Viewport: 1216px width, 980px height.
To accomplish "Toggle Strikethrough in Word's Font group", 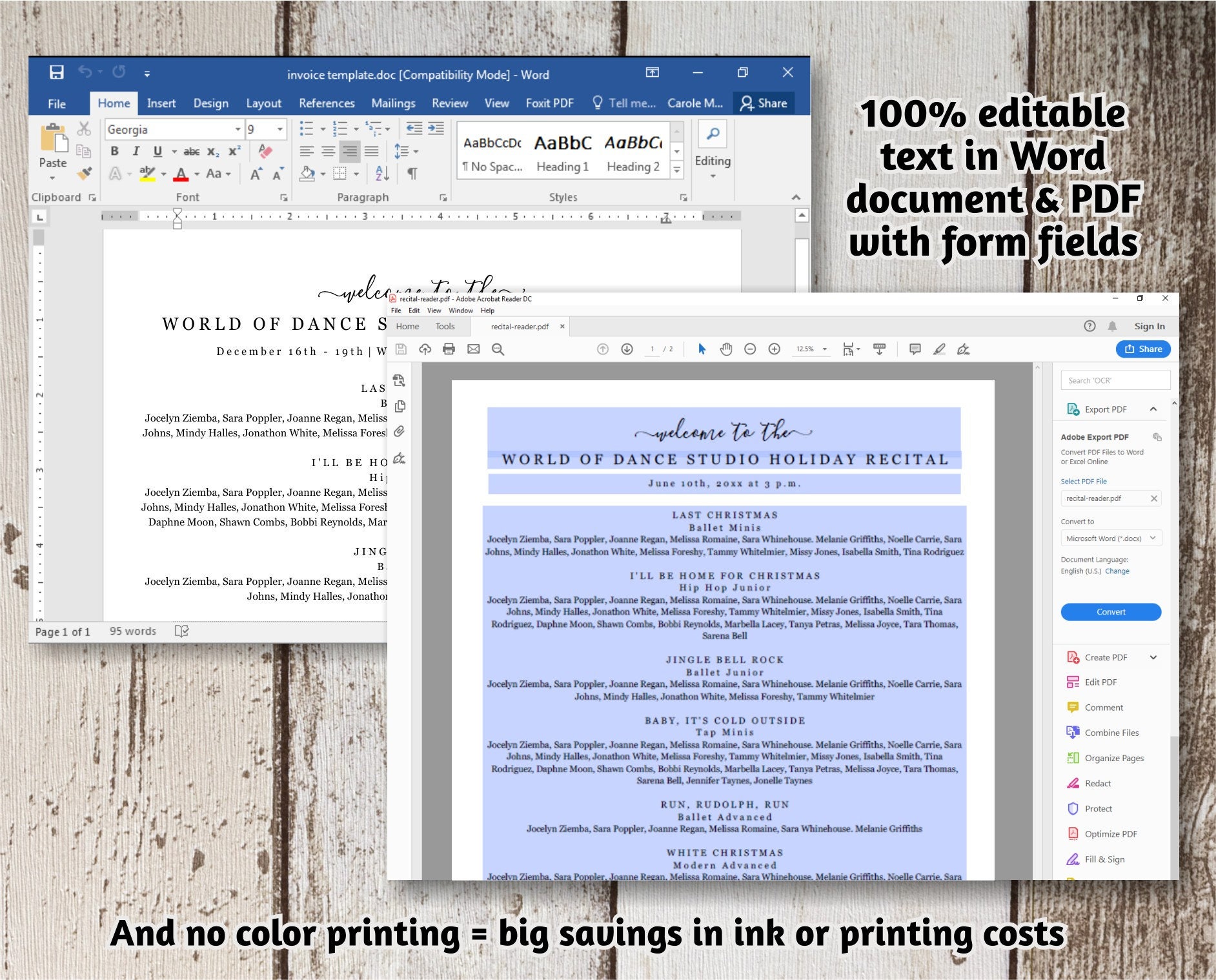I will 192,152.
